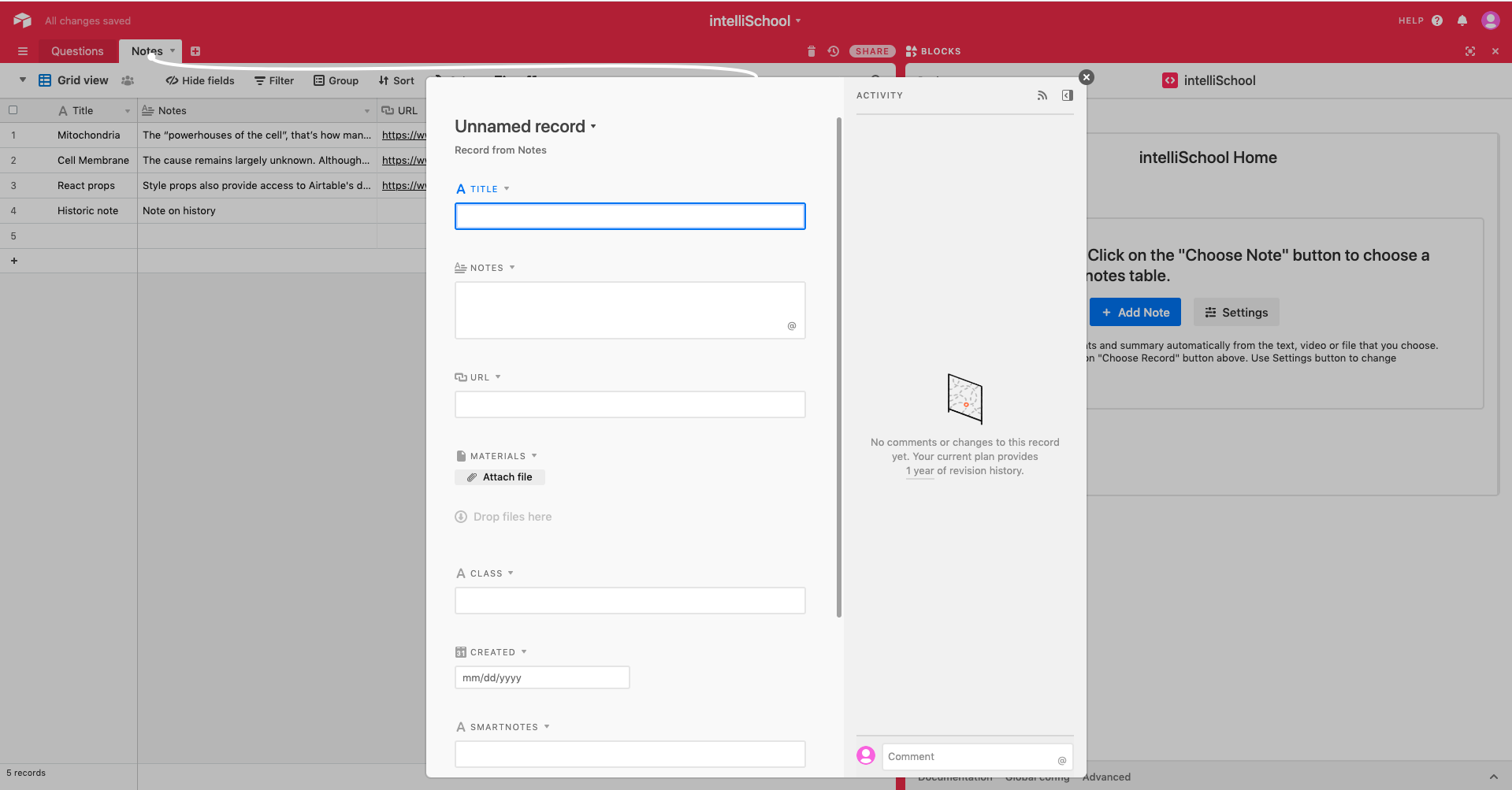
Task: Click the Attach file button
Action: click(x=500, y=477)
